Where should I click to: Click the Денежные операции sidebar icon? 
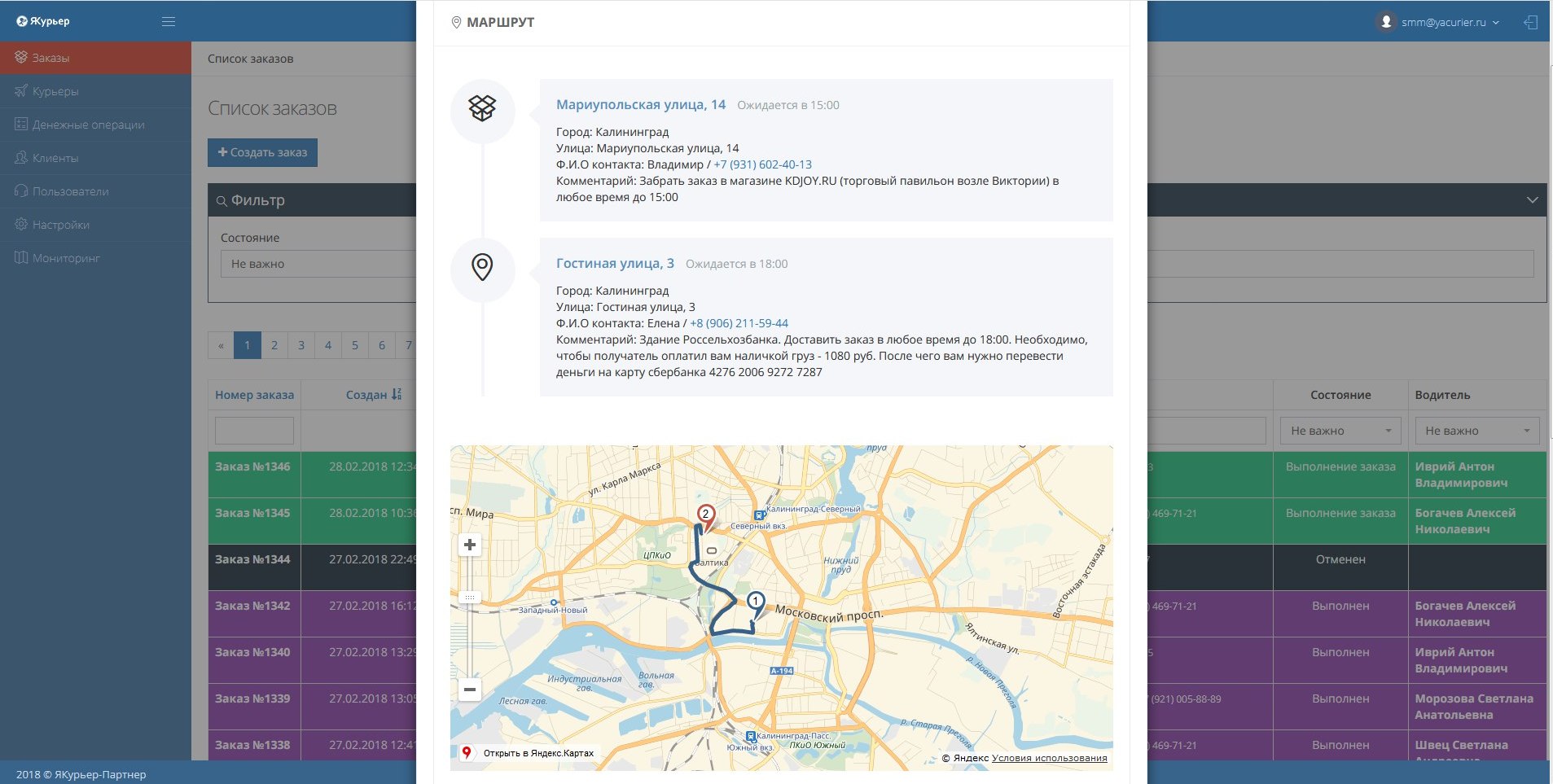point(21,125)
